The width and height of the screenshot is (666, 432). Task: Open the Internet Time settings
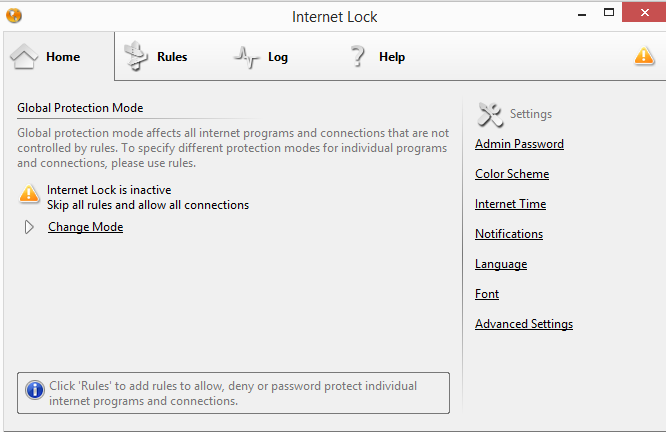pos(510,204)
